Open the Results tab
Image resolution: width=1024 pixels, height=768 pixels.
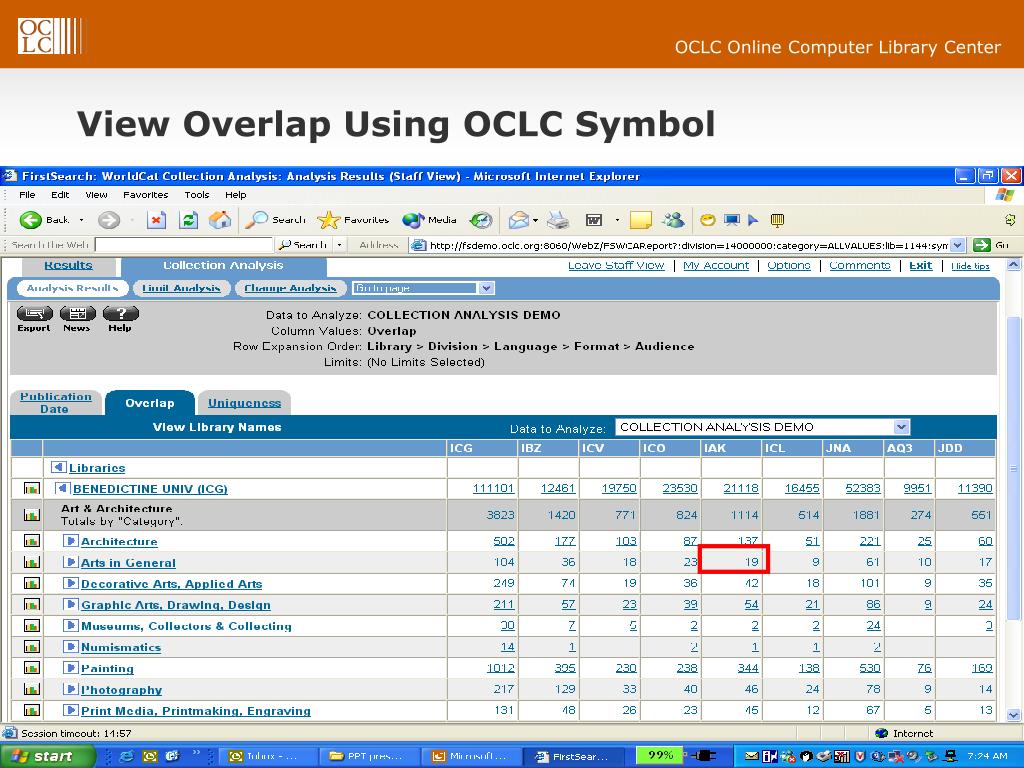pos(68,266)
